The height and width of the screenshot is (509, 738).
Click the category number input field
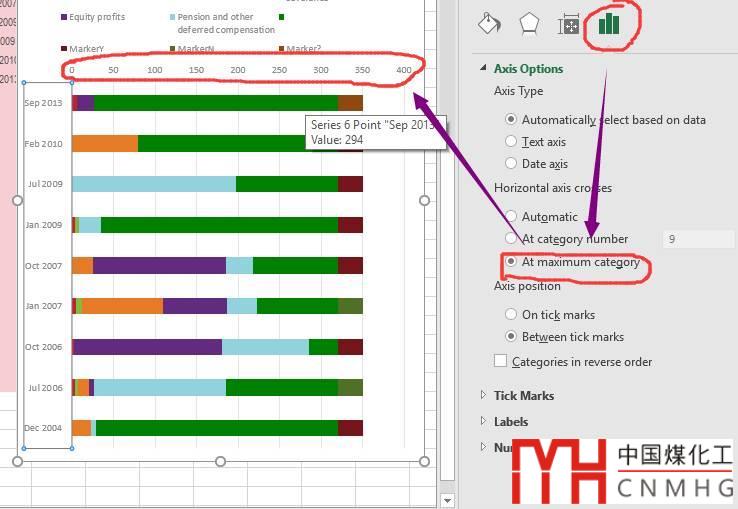point(698,239)
